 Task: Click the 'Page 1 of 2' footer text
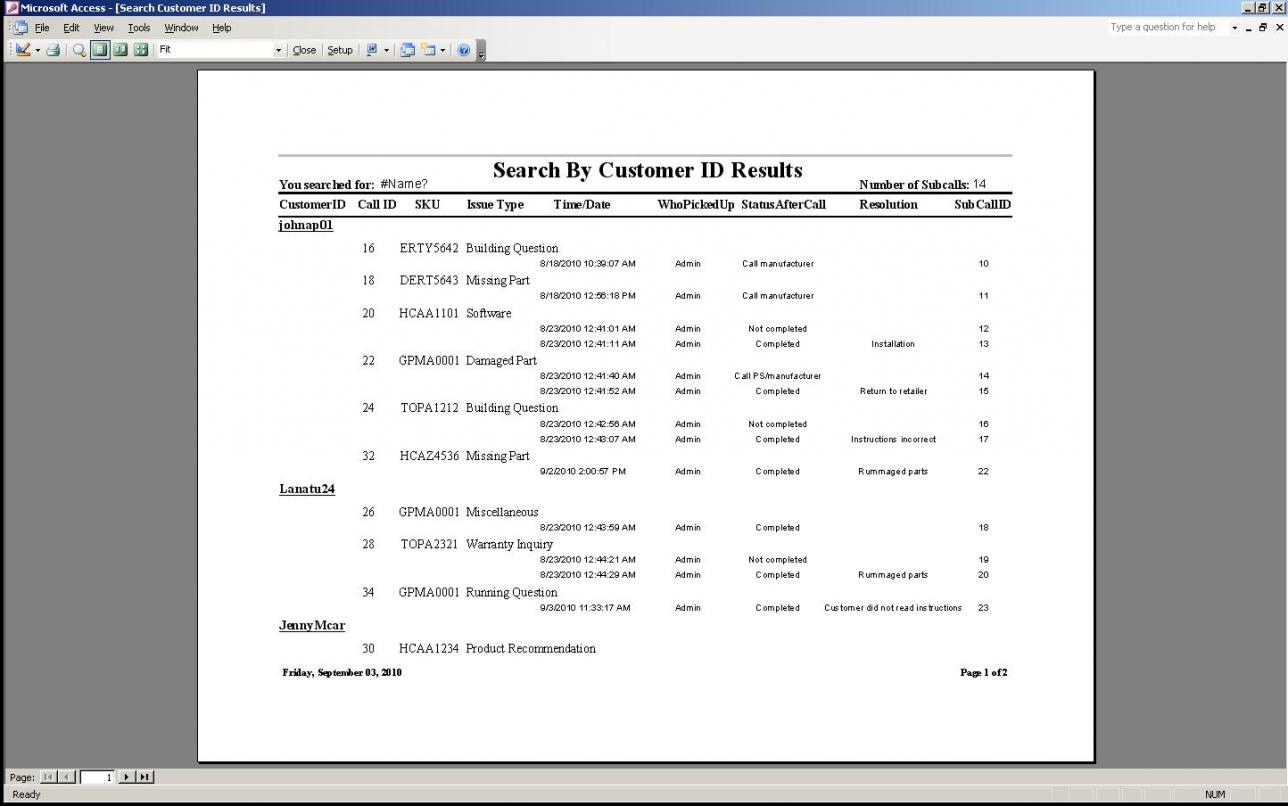[x=984, y=673]
